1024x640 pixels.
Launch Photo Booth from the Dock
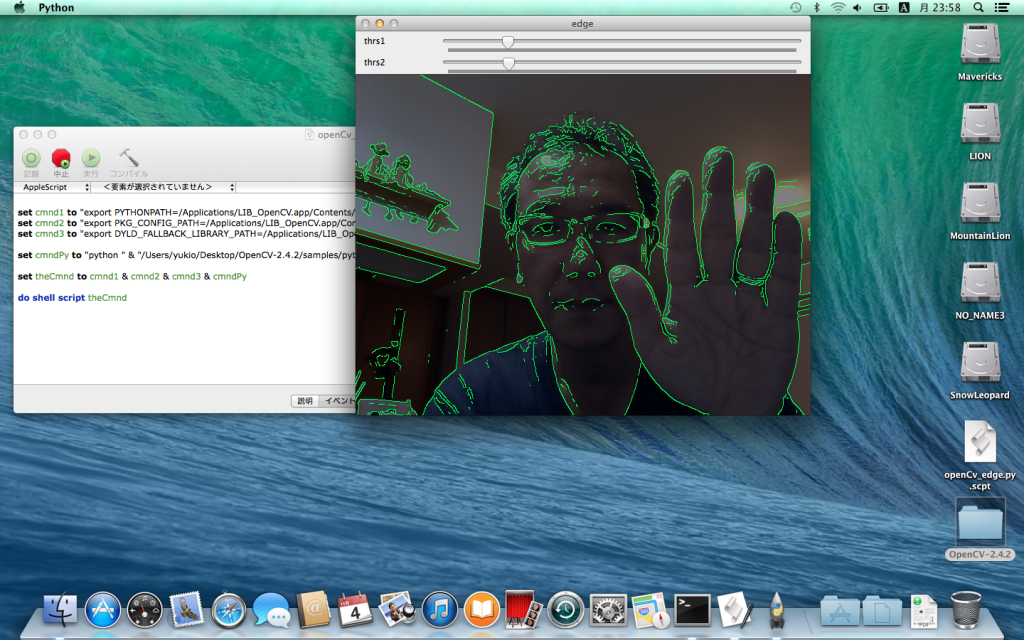pyautogui.click(x=523, y=610)
